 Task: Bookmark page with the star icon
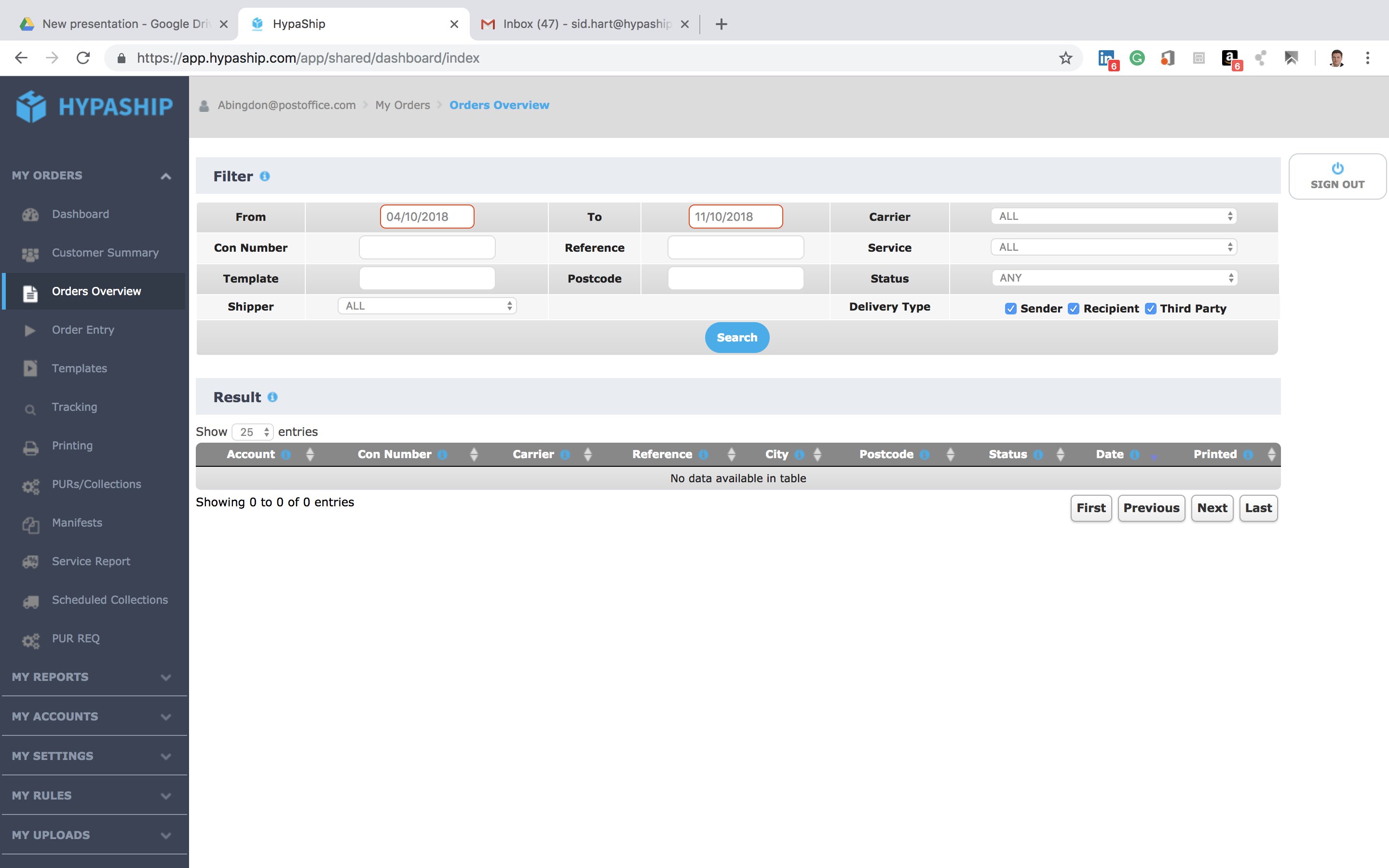(1065, 58)
